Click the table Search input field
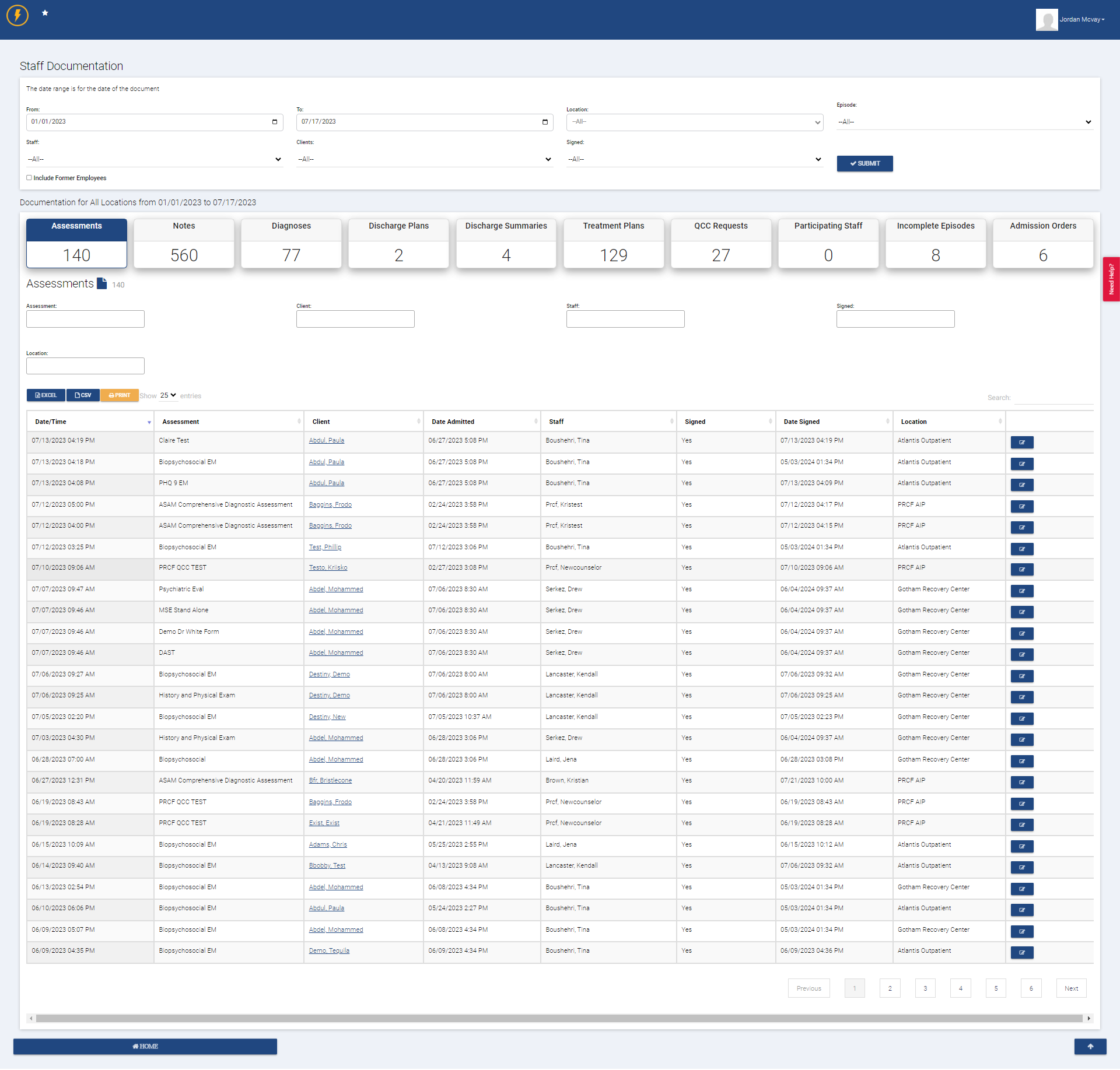This screenshot has width=1120, height=1070. [x=1053, y=398]
